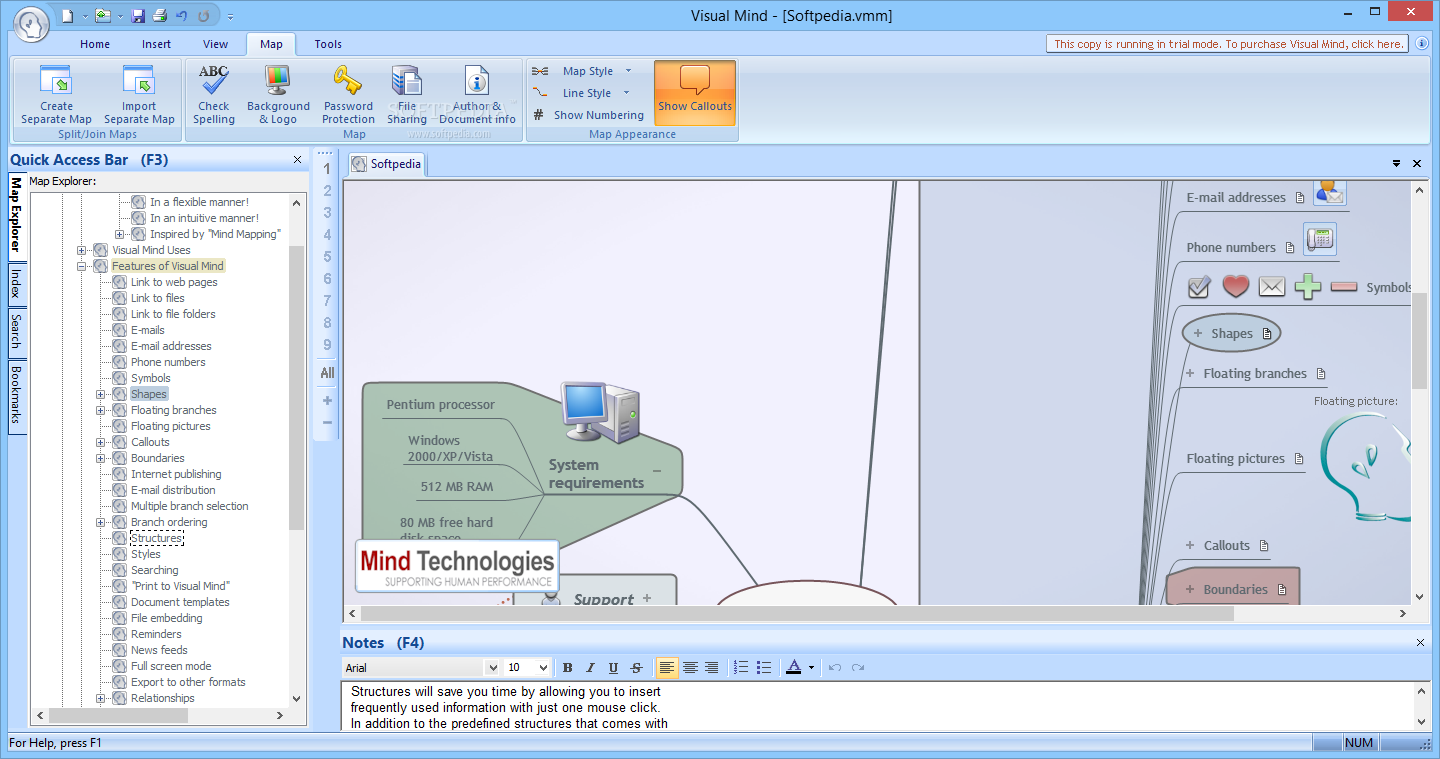Image resolution: width=1440 pixels, height=759 pixels.
Task: Select Link to web pages in tree
Action: click(174, 282)
